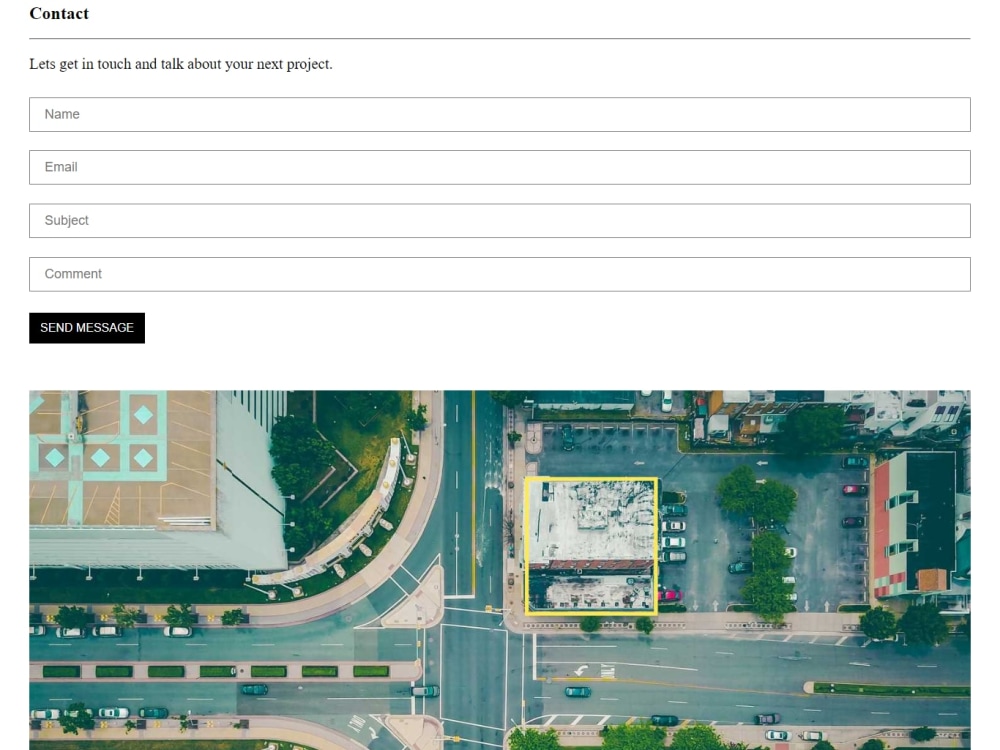The width and height of the screenshot is (1000, 750).
Task: Click the Contact heading text
Action: (59, 13)
